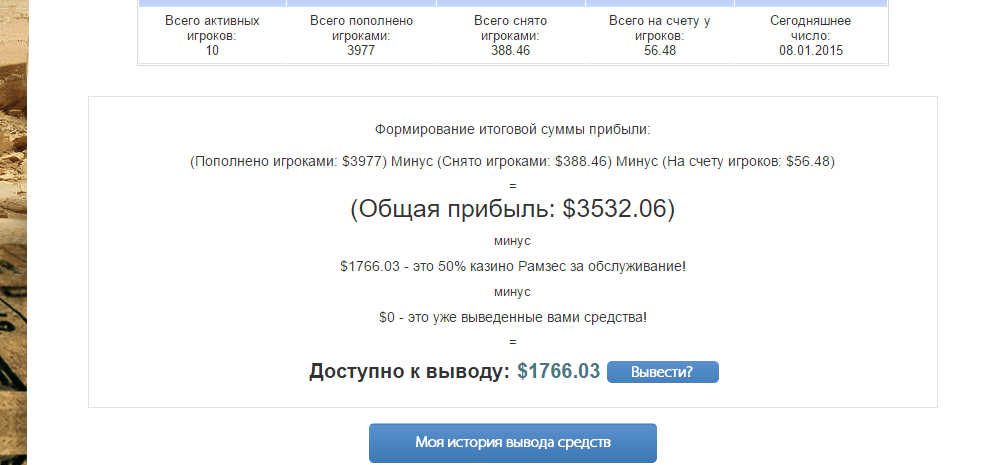Click the "Вывести?" withdraw button
Screen dimensions: 981x465
click(x=662, y=371)
